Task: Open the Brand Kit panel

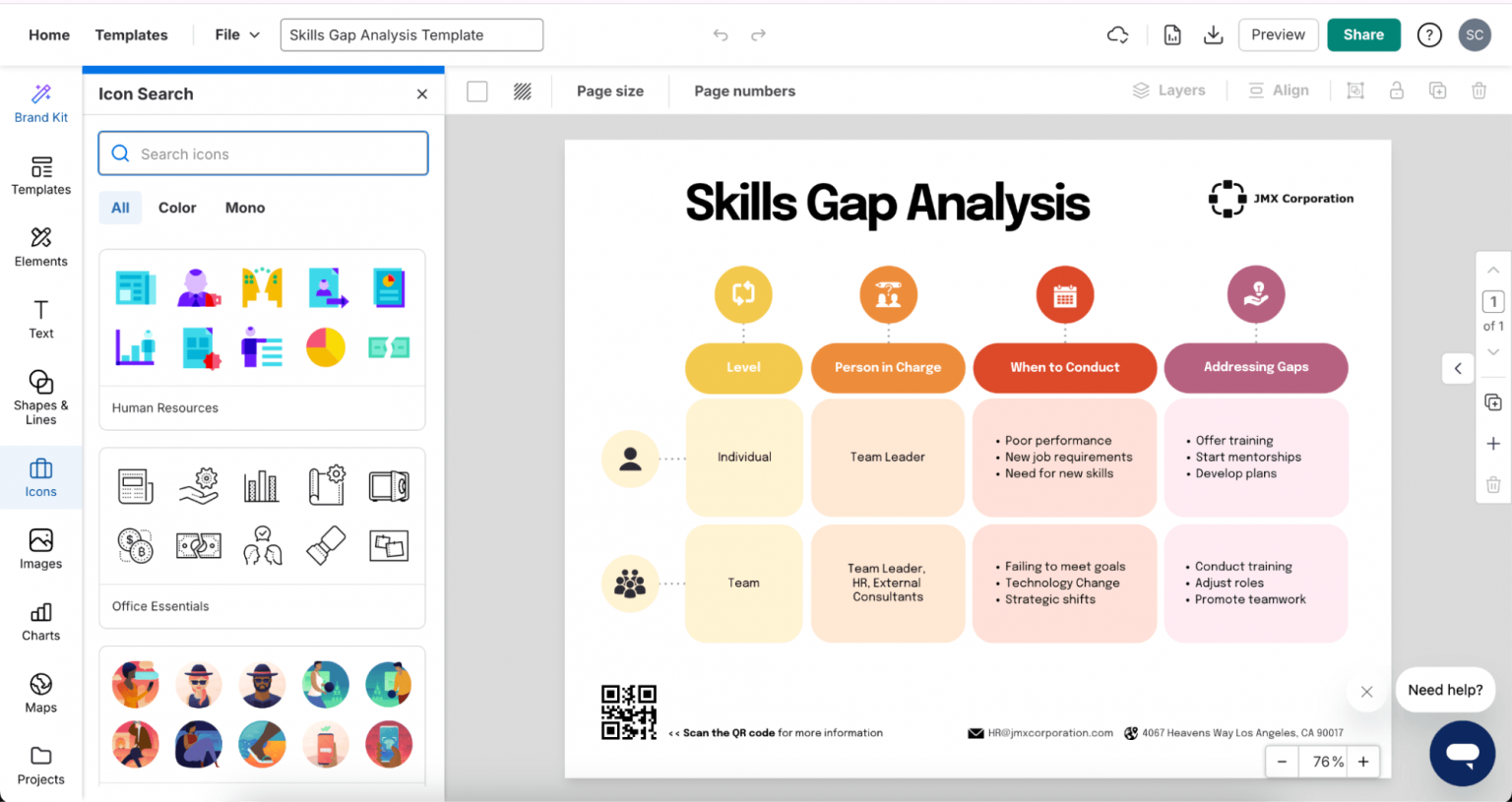Action: [40, 101]
